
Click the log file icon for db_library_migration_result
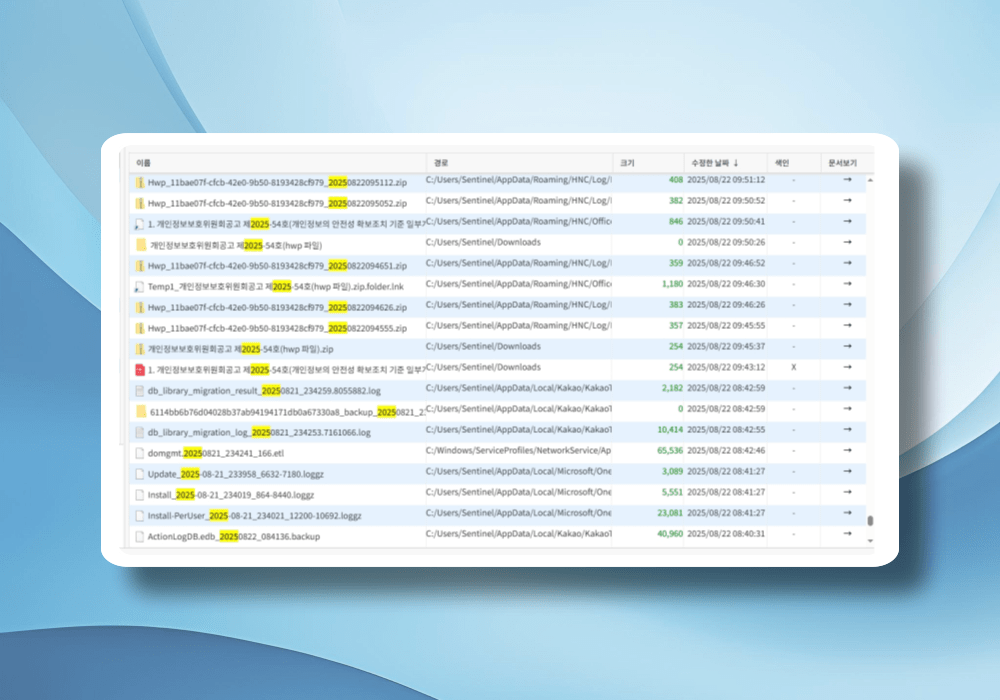140,390
